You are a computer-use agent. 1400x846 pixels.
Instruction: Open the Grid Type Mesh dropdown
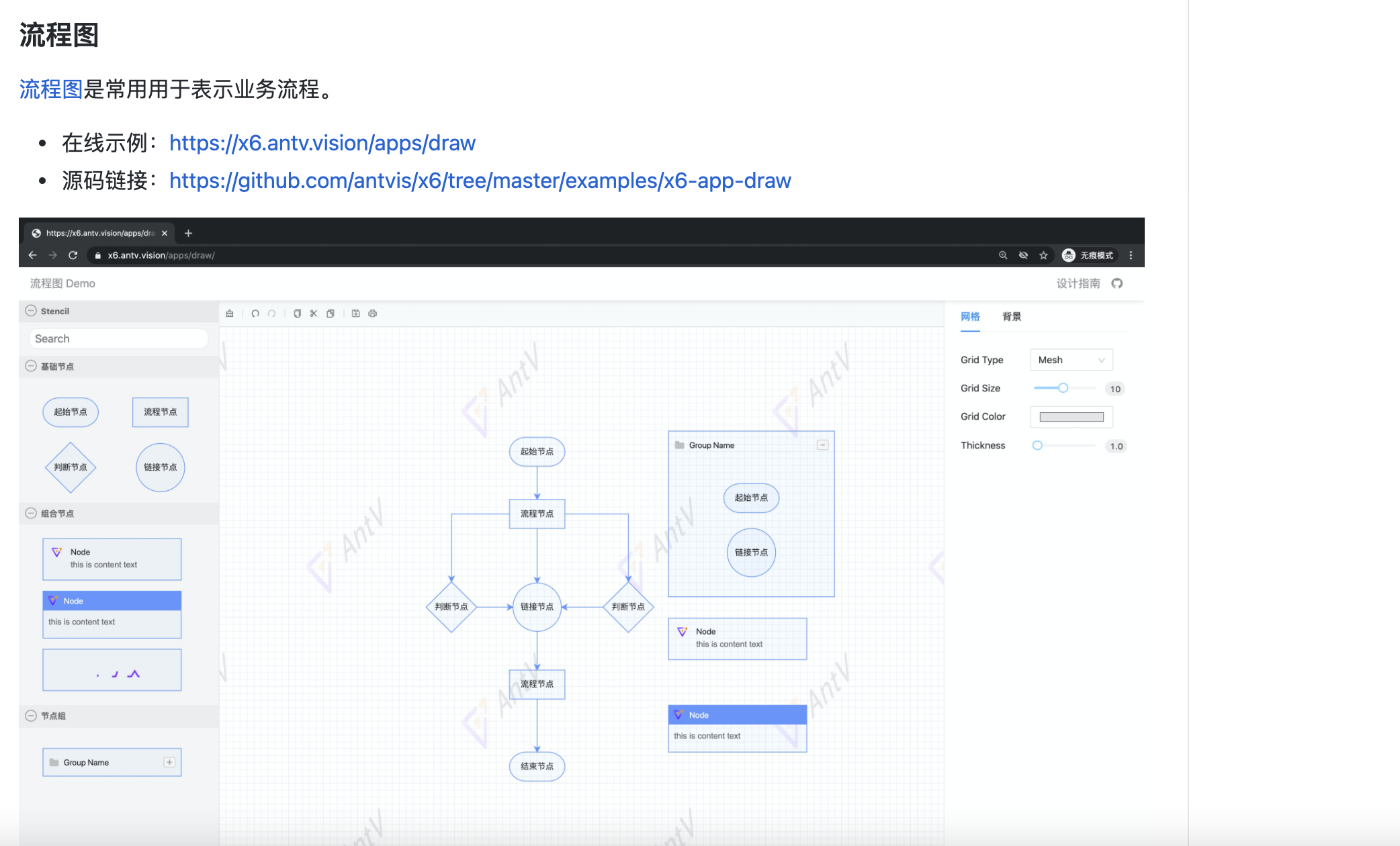click(1071, 360)
